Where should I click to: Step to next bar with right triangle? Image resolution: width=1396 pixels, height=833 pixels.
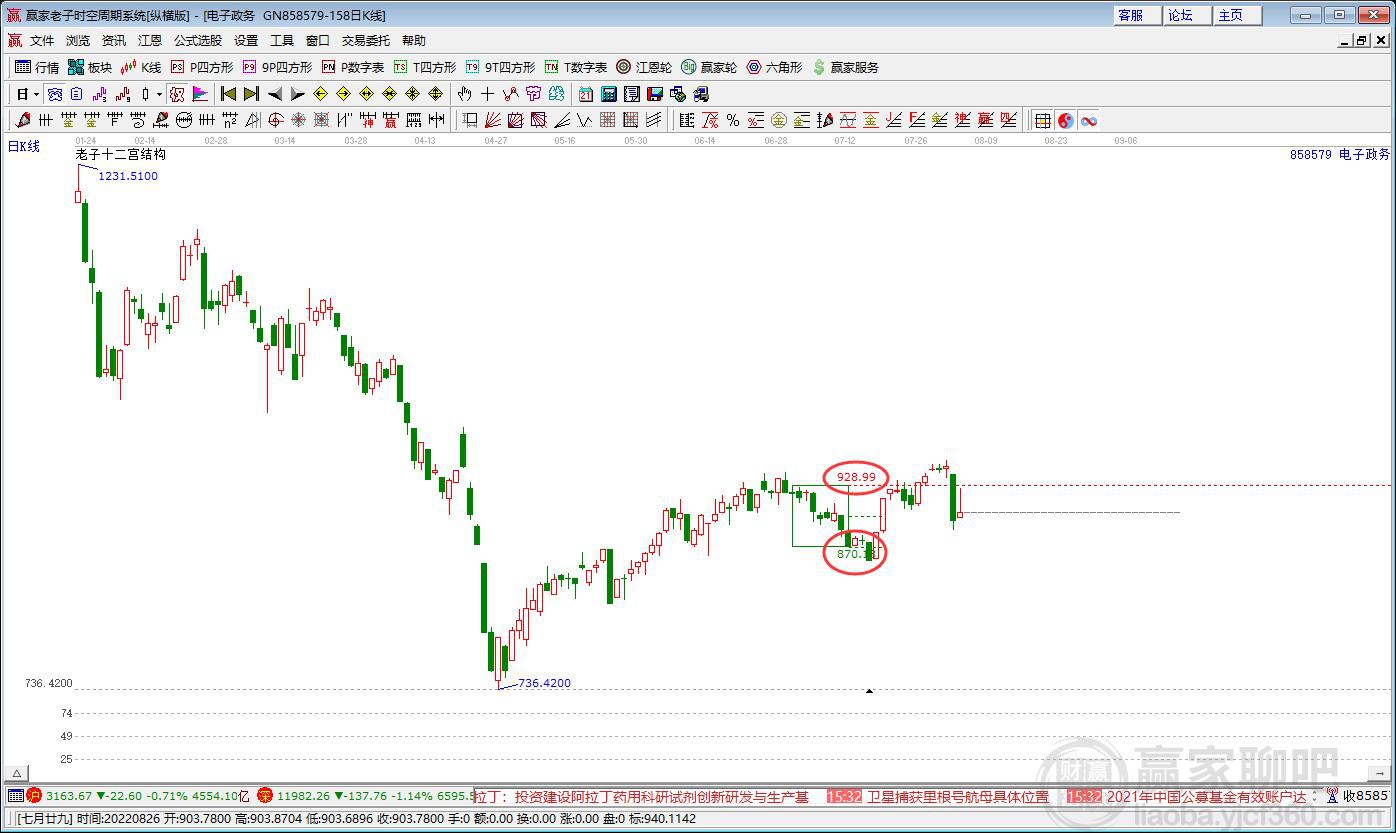(297, 94)
